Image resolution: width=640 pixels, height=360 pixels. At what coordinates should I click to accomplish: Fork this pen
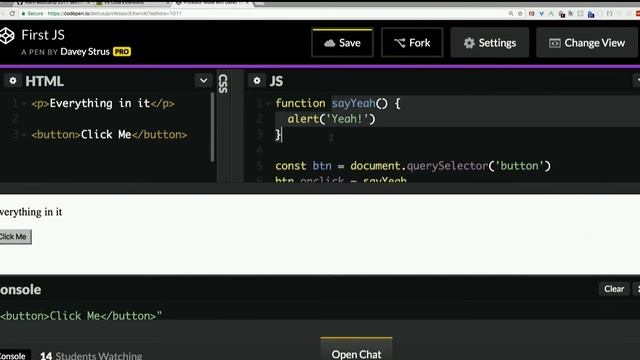pos(412,42)
